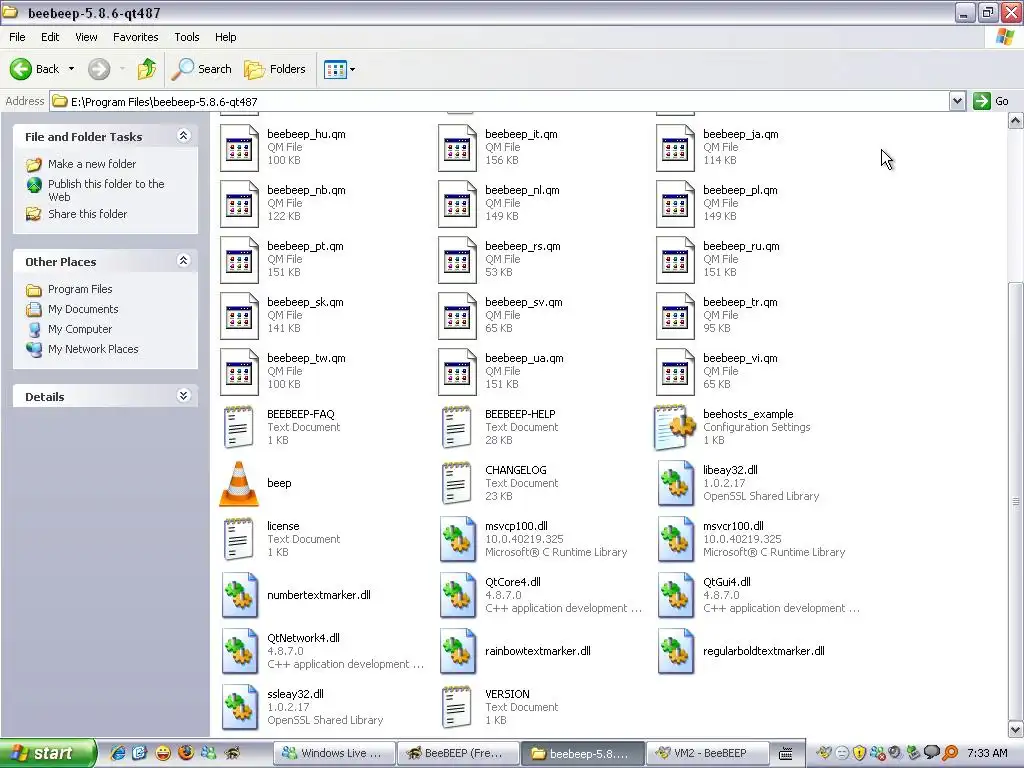Go to My Network Places
This screenshot has height=768, width=1024.
93,349
